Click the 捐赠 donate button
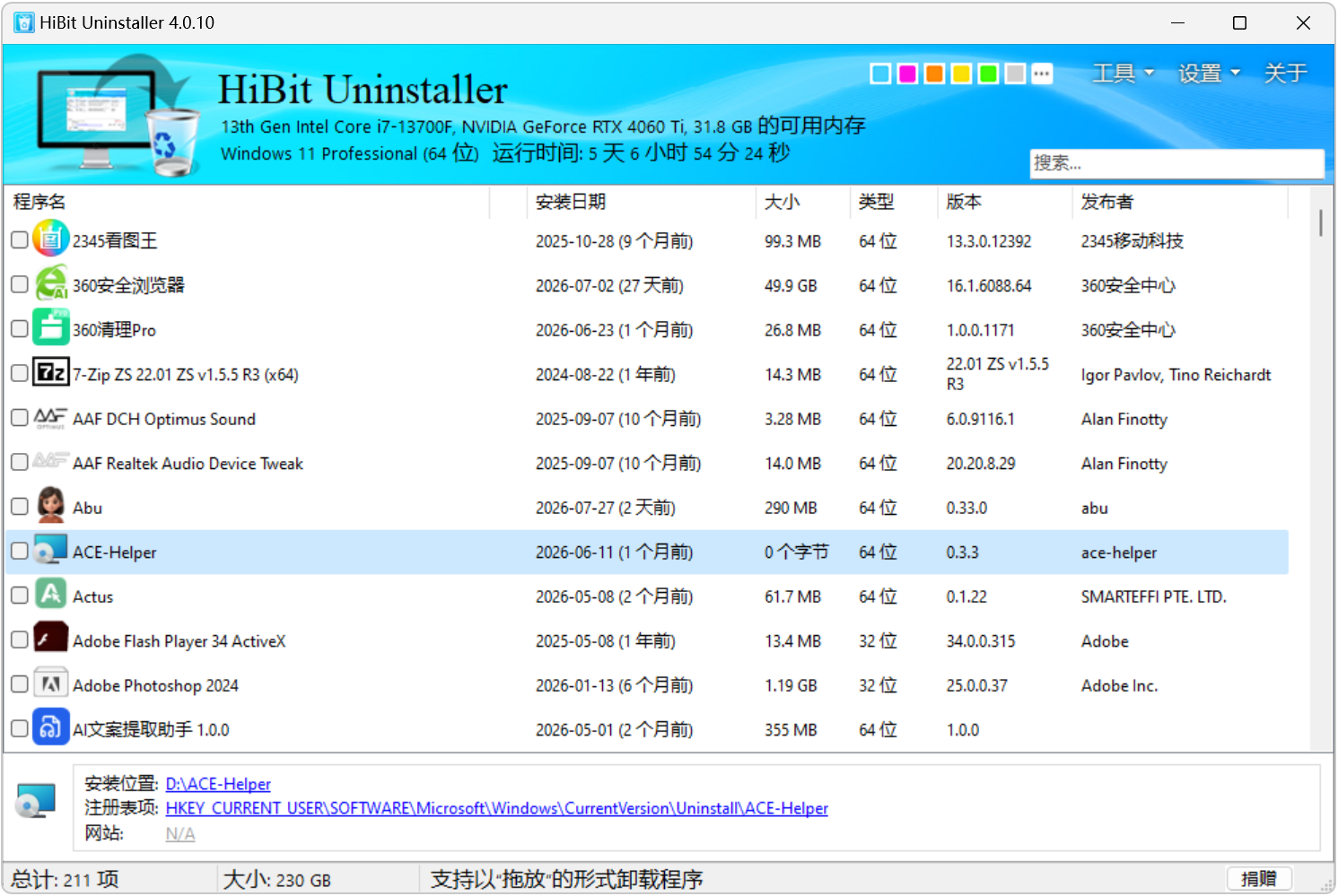Viewport: 1338px width, 896px height. pos(1259,879)
